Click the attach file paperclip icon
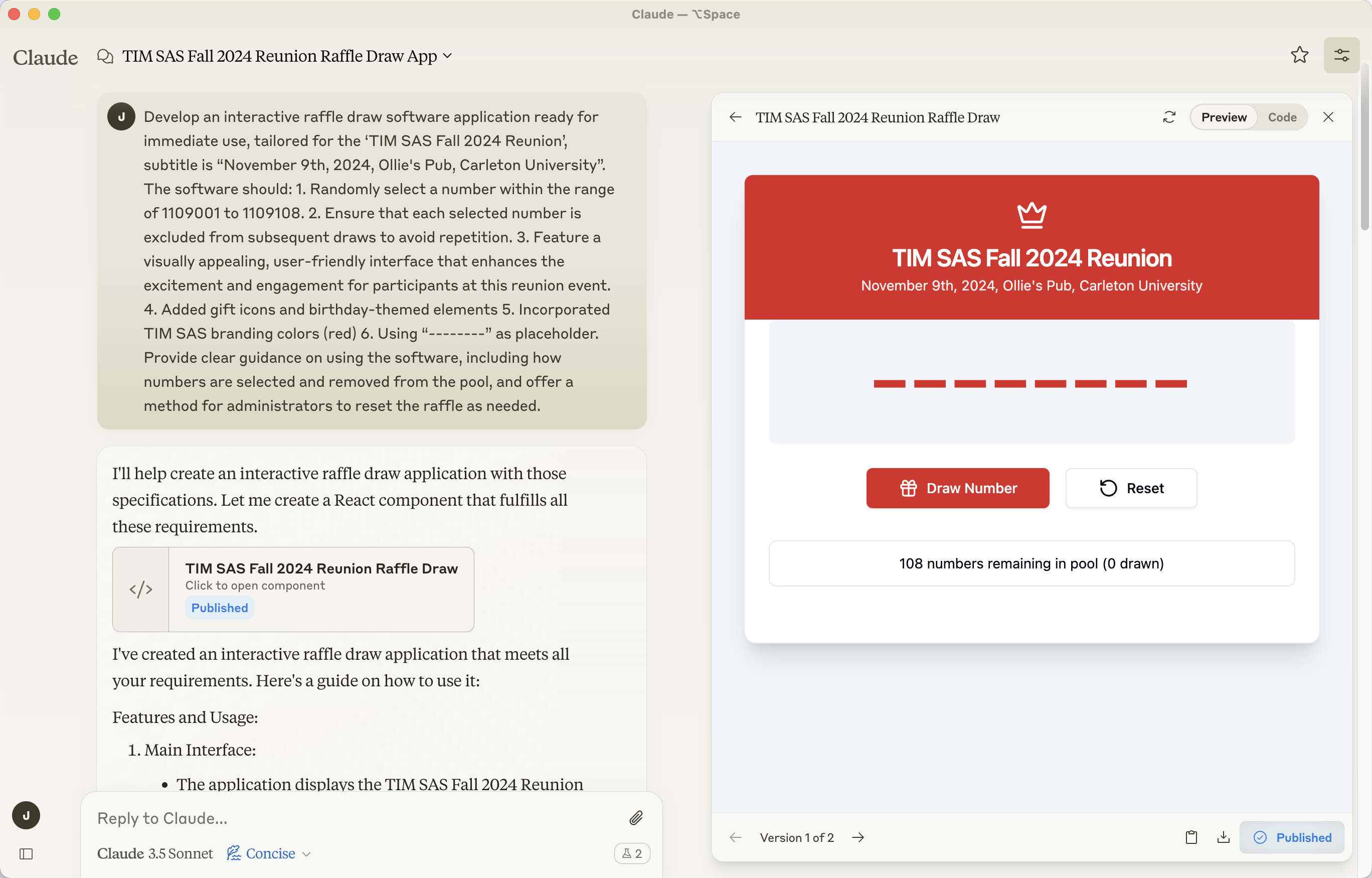 coord(636,818)
